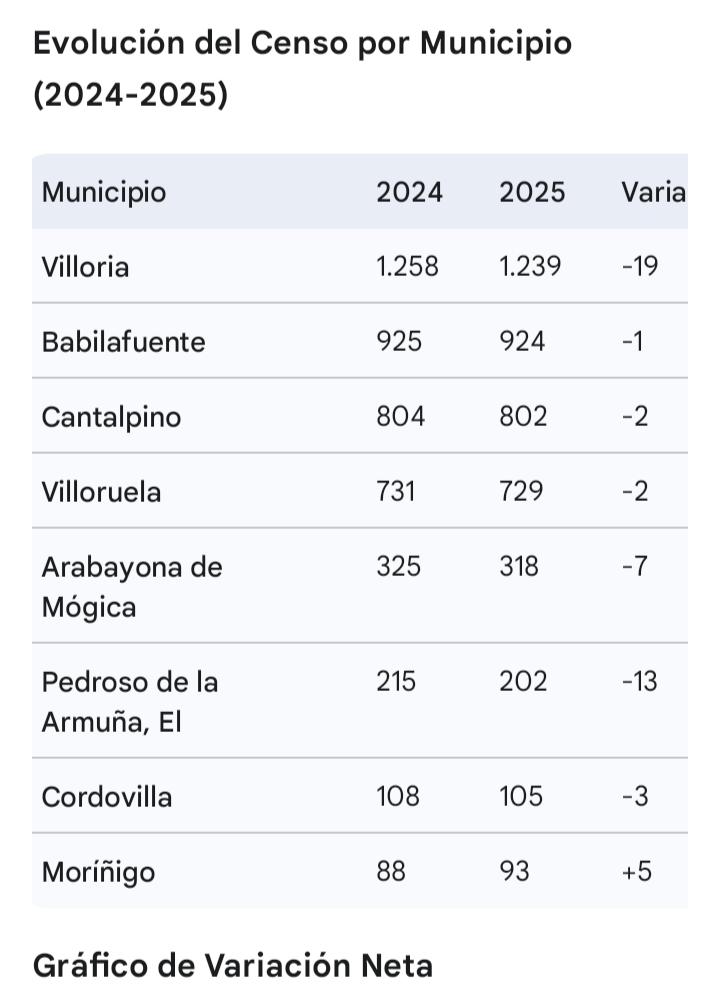
Task: Click Cantalpino's 2024 value 804
Action: 401,416
